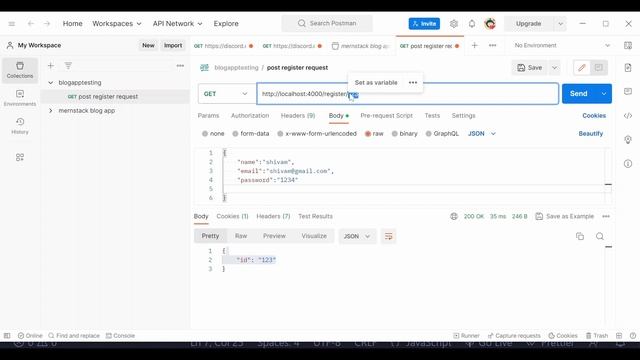Click the Beautify link

pos(591,133)
